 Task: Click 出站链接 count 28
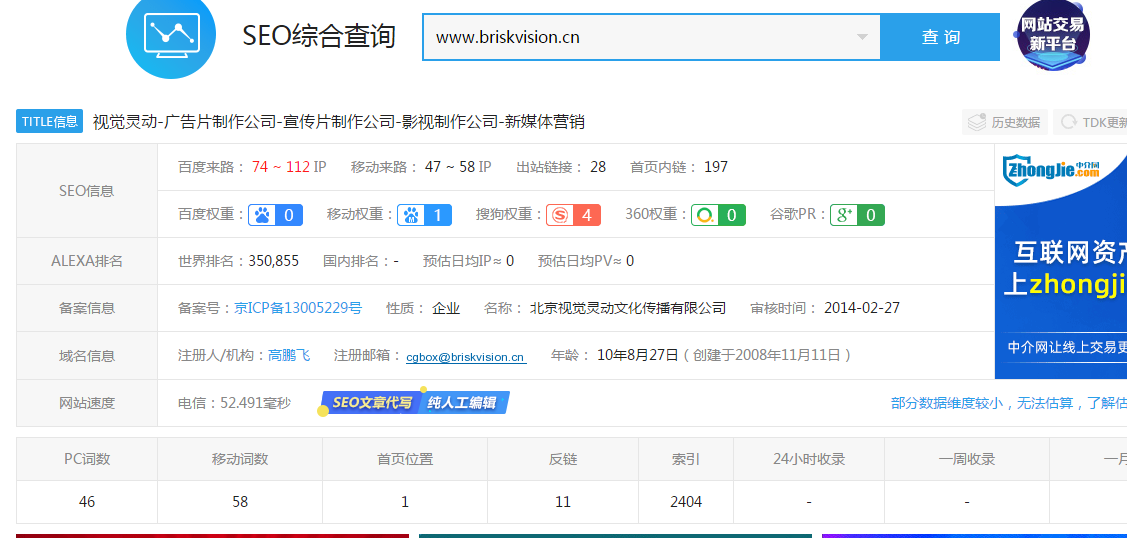tap(598, 167)
